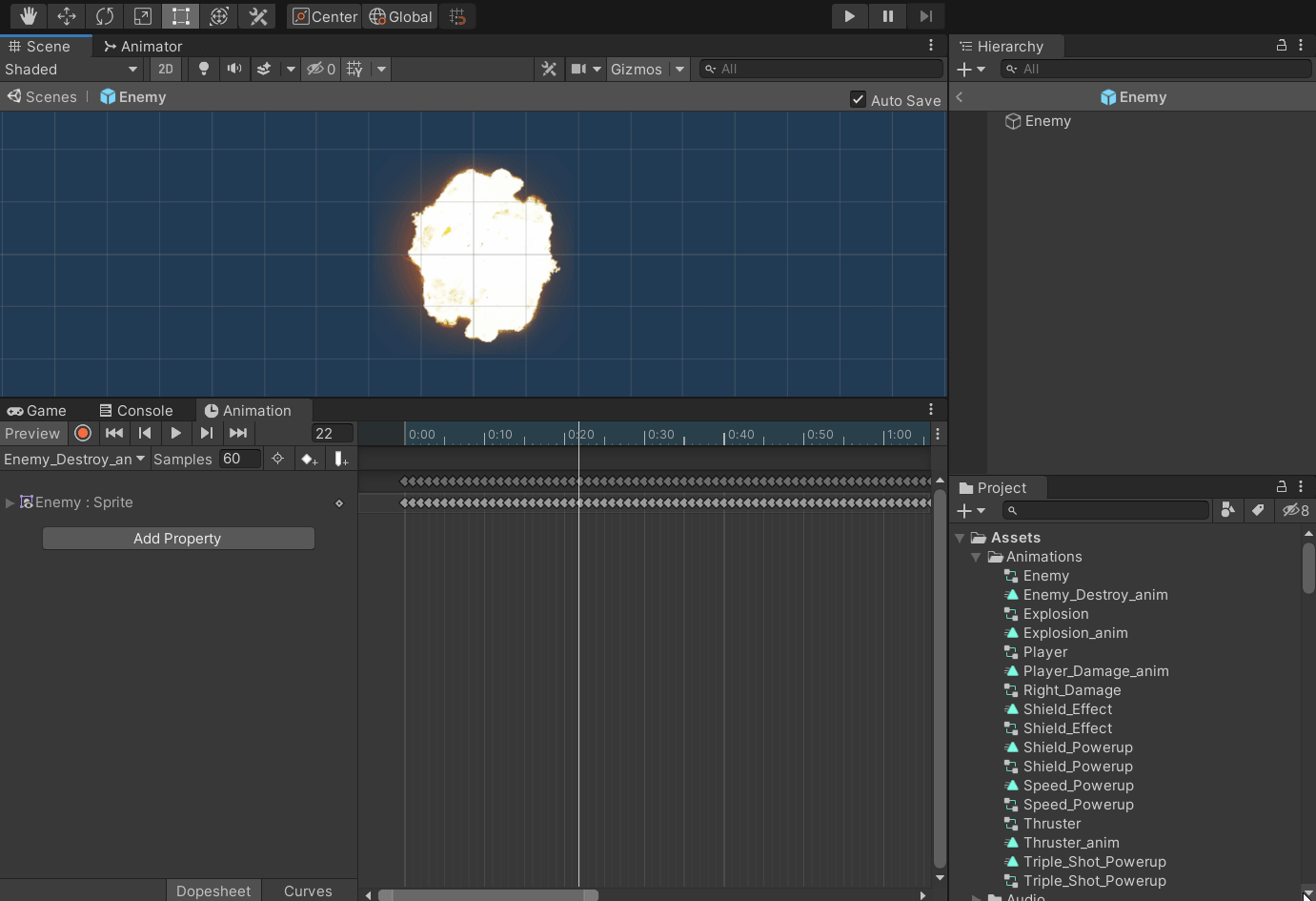This screenshot has width=1316, height=901.
Task: Select the Move tool
Action: pos(67,16)
